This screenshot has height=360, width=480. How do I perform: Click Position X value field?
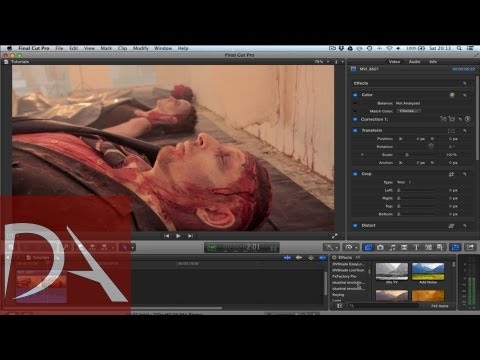[420, 139]
